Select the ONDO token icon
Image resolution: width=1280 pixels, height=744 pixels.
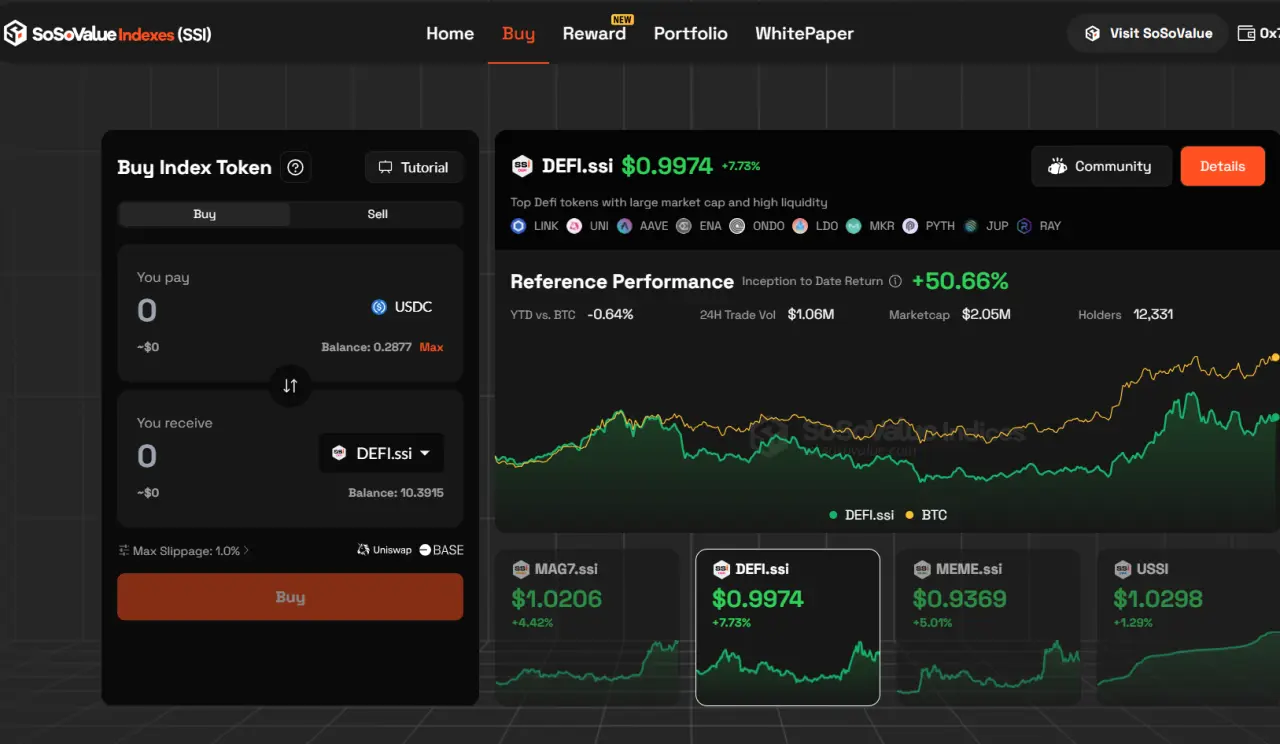tap(737, 226)
